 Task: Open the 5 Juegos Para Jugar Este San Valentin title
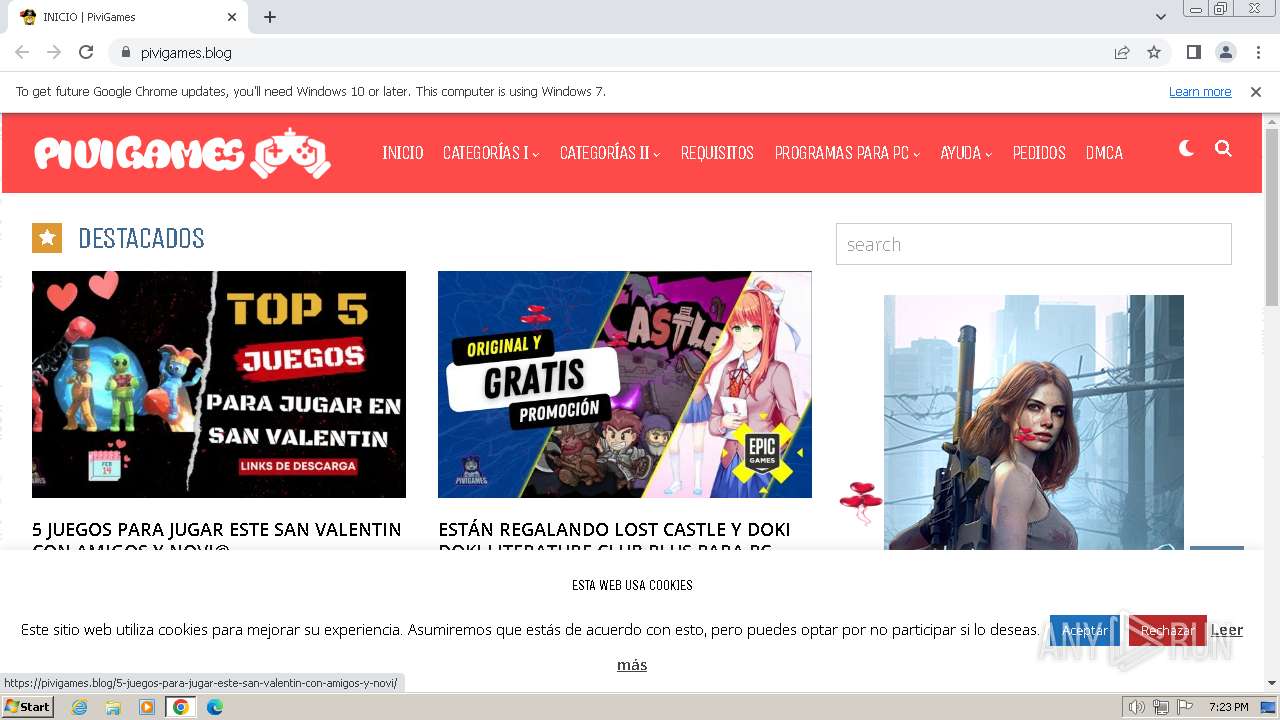tap(217, 534)
